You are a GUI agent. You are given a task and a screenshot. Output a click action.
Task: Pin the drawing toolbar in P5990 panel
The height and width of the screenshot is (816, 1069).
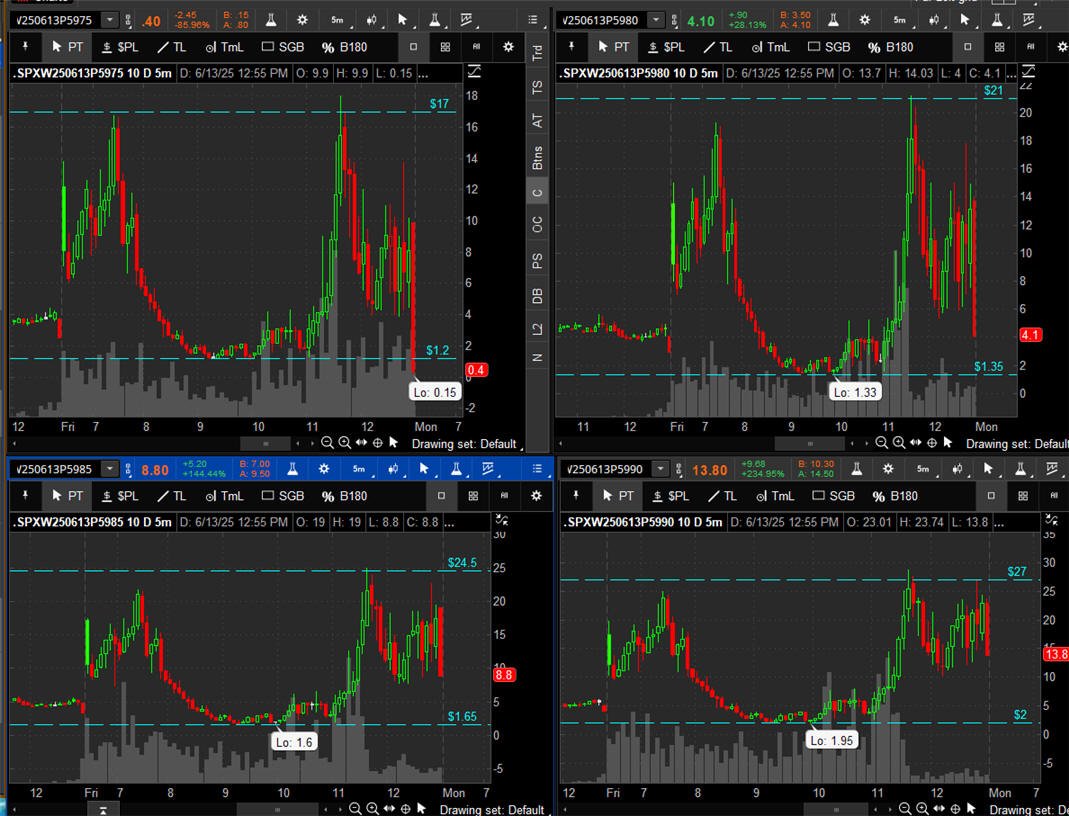[x=576, y=496]
